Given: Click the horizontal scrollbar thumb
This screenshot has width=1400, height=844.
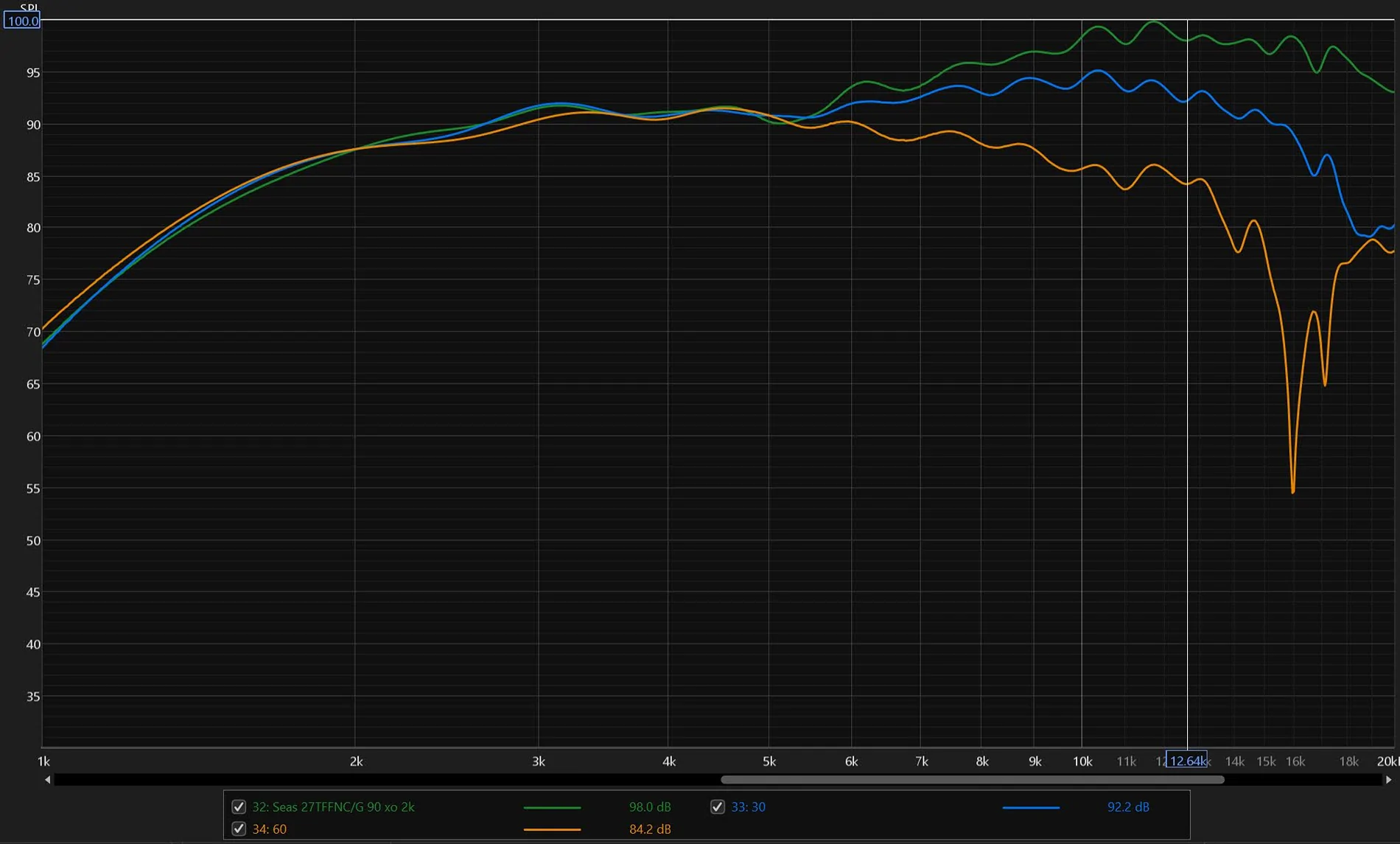Looking at the screenshot, I should (x=971, y=779).
